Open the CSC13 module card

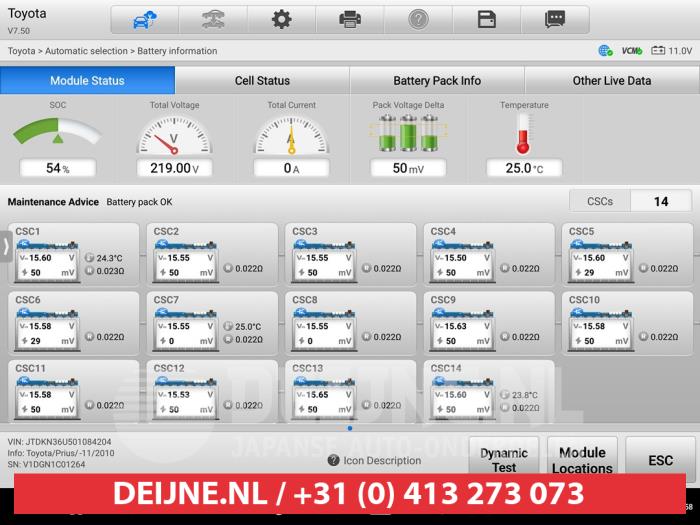(x=350, y=392)
